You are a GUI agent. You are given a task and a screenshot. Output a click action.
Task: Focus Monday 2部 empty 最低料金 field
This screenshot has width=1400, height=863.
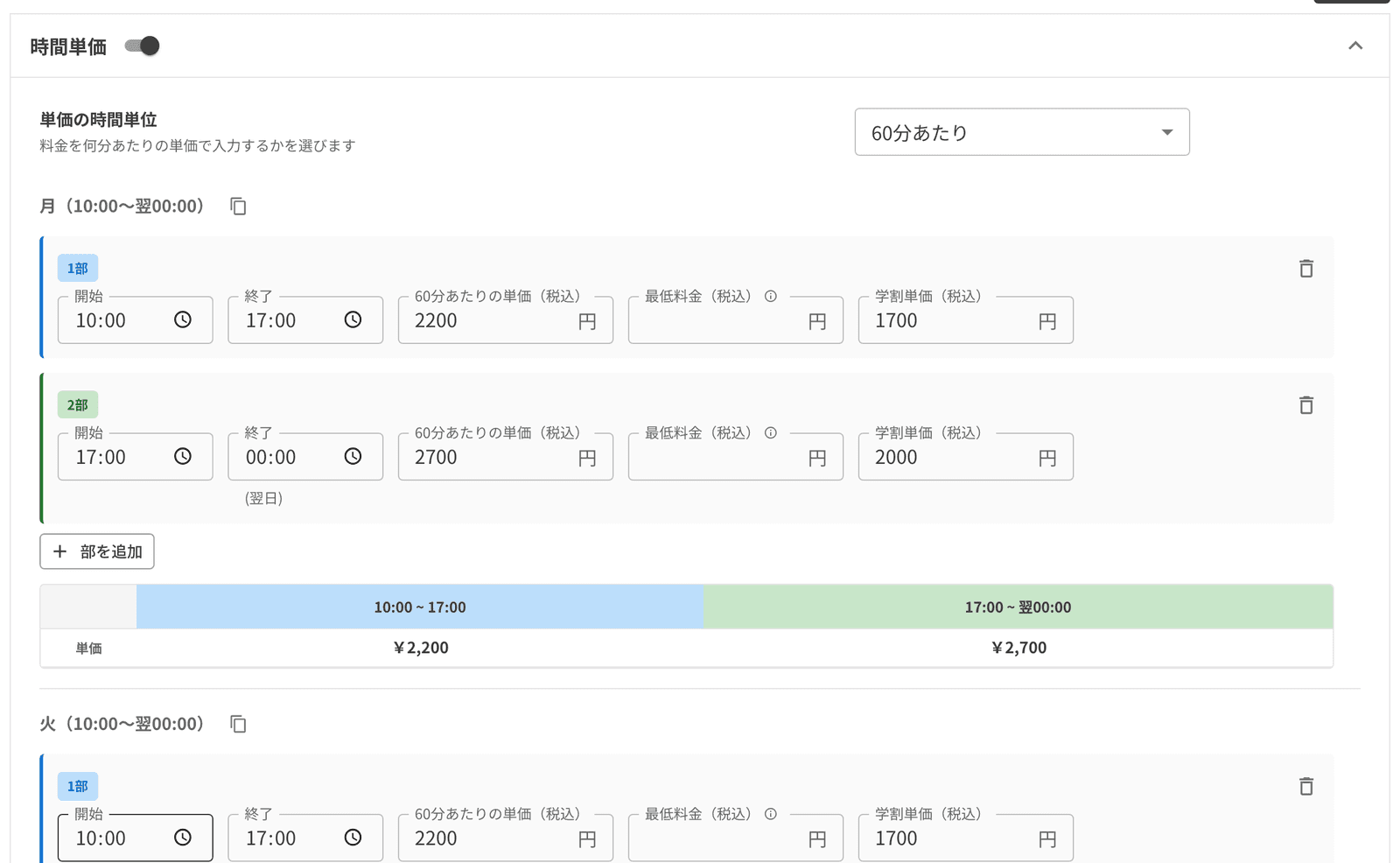(736, 457)
